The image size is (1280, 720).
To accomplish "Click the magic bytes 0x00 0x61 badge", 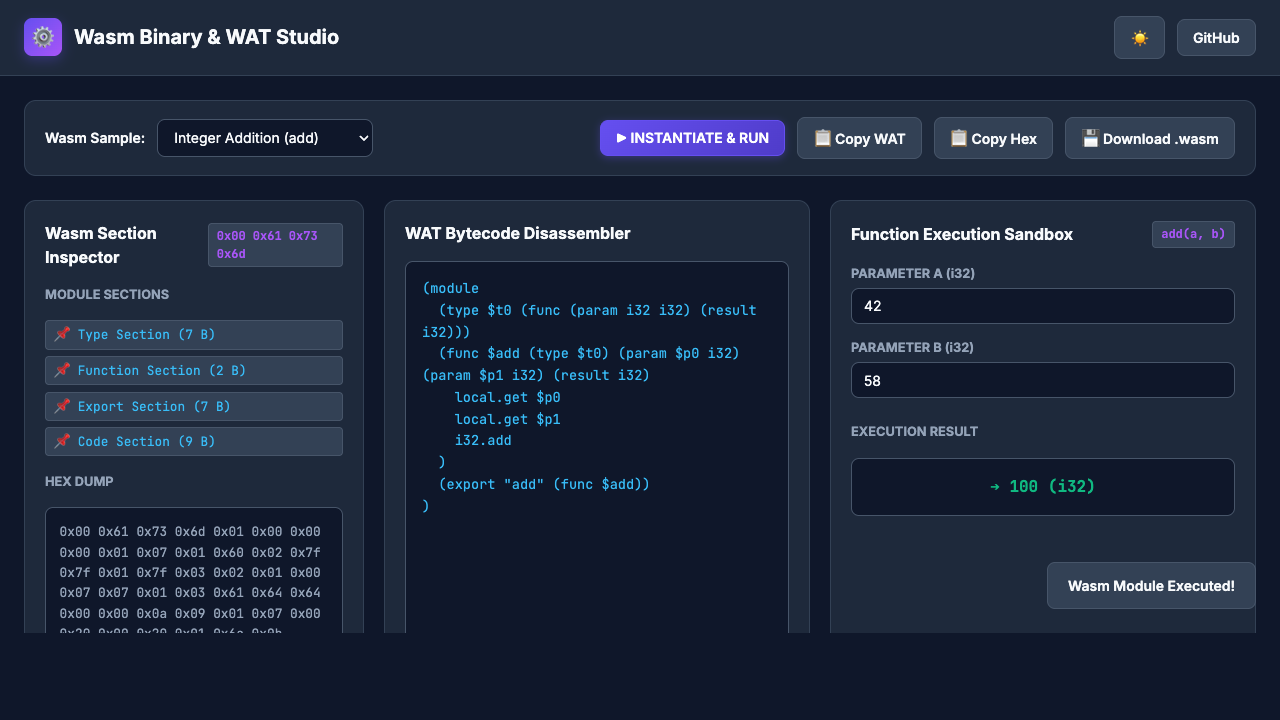I will click(x=275, y=245).
